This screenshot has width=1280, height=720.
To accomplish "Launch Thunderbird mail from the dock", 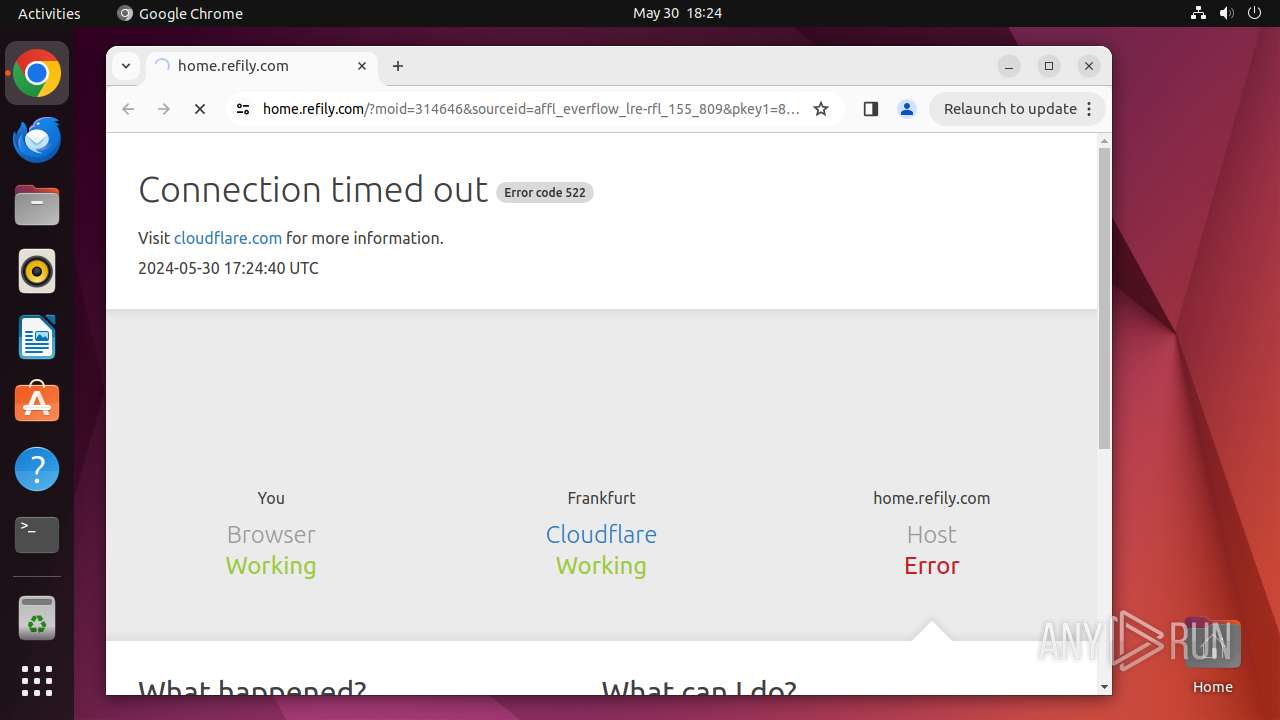I will (37, 140).
